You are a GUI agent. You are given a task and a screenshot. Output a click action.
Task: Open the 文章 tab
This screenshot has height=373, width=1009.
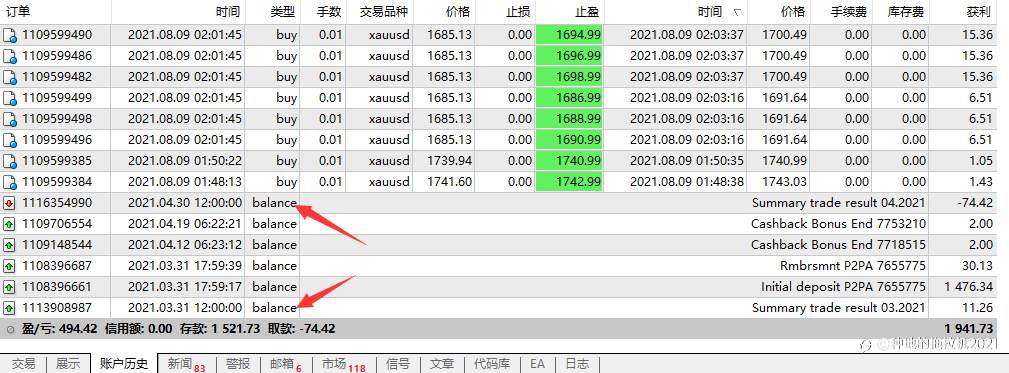441,364
